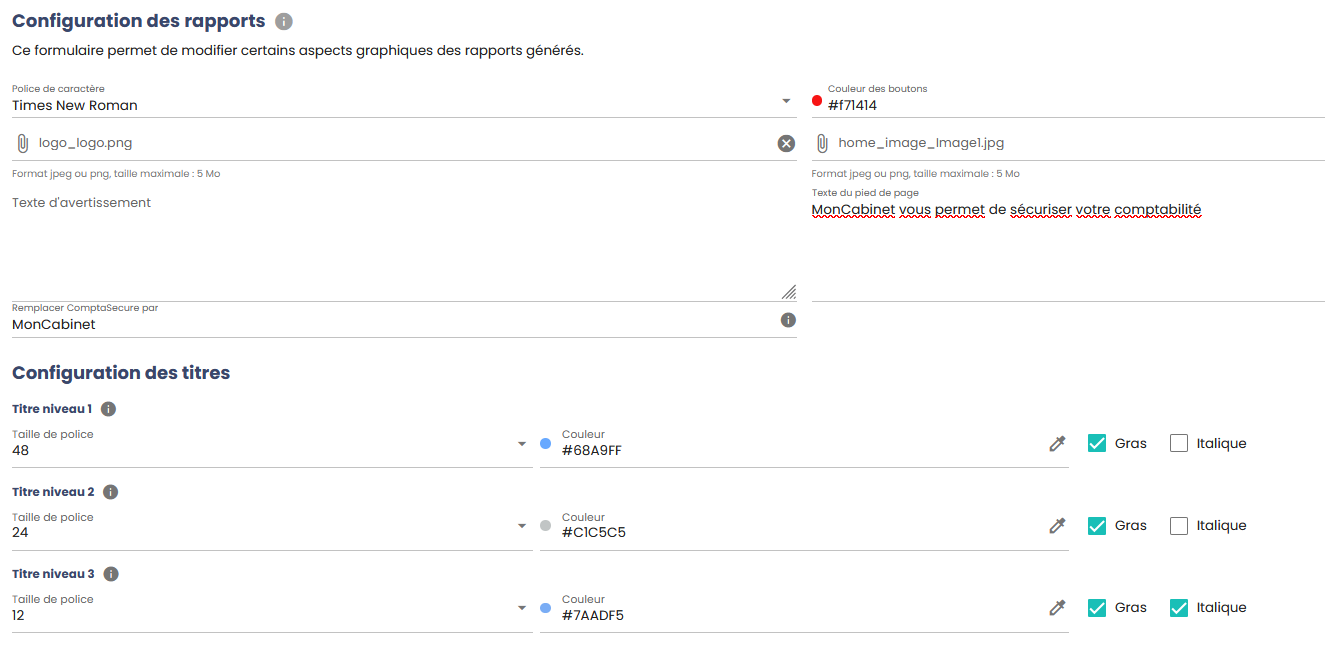This screenshot has height=661, width=1325.
Task: Click info icon beside Configuration des rapports
Action: pyautogui.click(x=284, y=21)
